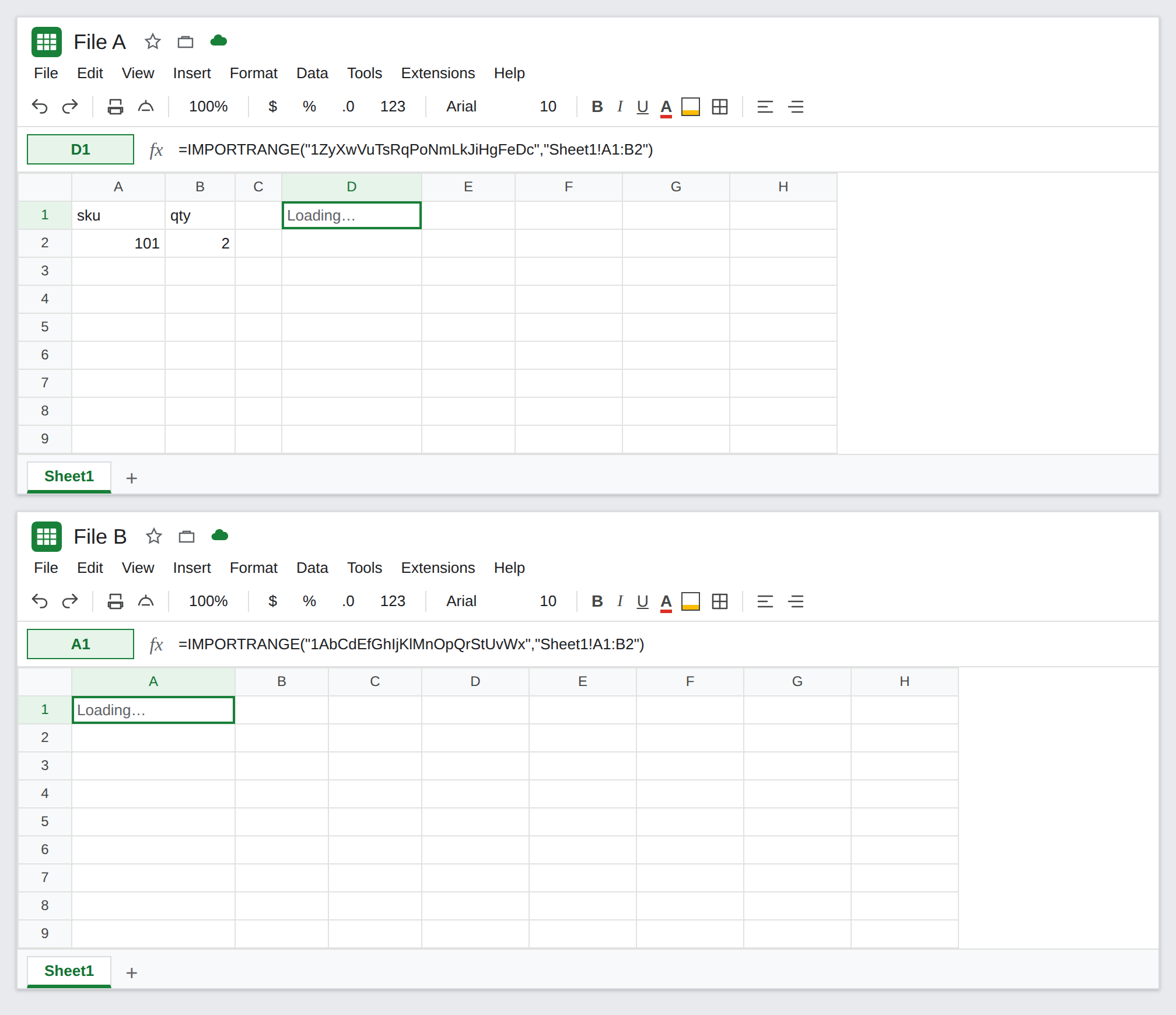Image resolution: width=1176 pixels, height=1015 pixels.
Task: Click the Sheets logo icon in File B
Action: [47, 537]
